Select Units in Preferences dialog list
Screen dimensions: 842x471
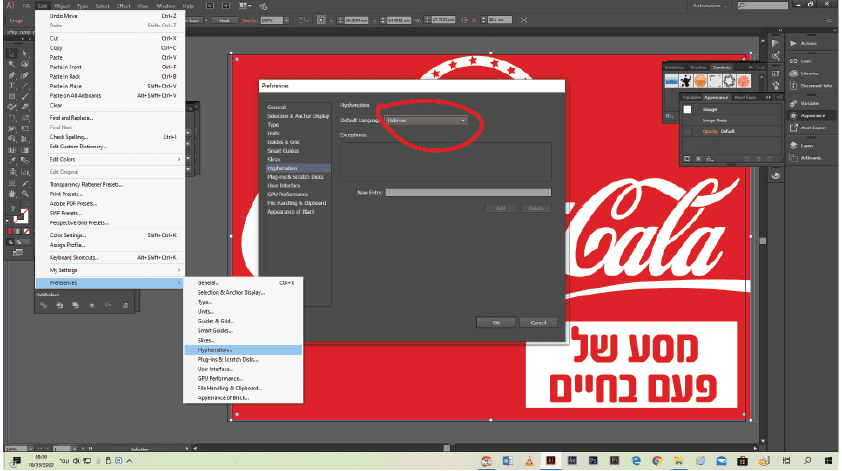click(297, 133)
